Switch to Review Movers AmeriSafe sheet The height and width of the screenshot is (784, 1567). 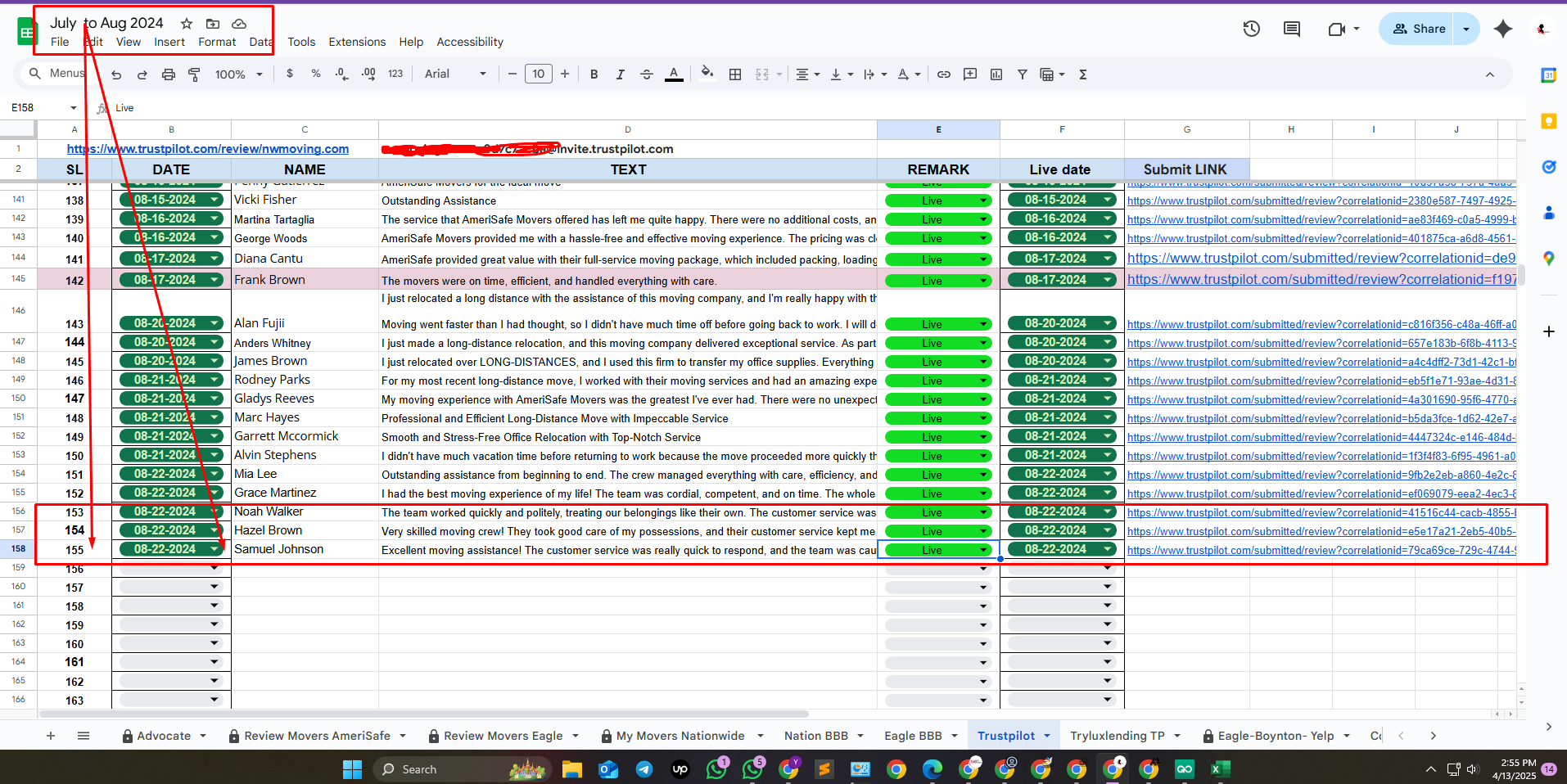[x=318, y=736]
